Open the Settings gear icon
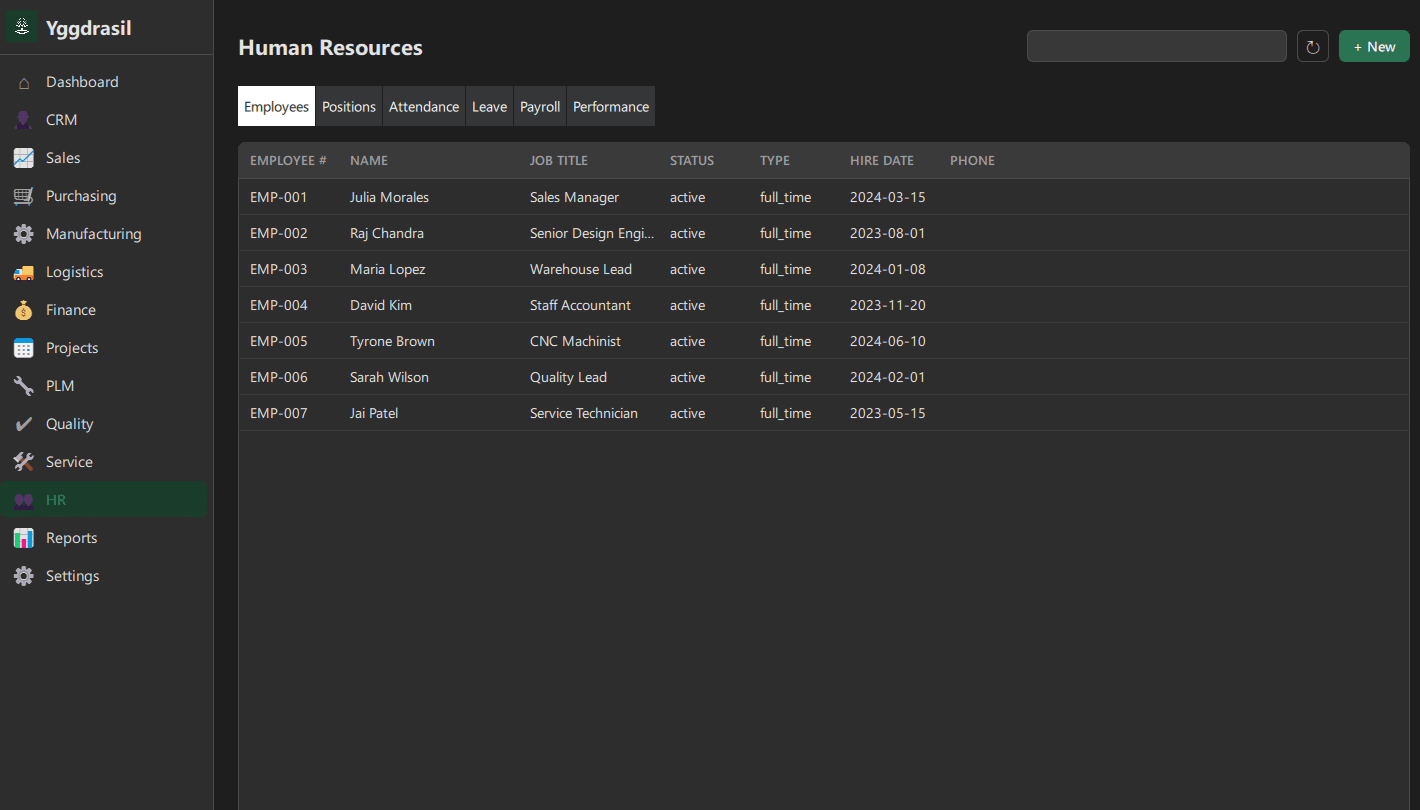This screenshot has width=1420, height=810. pyautogui.click(x=23, y=575)
